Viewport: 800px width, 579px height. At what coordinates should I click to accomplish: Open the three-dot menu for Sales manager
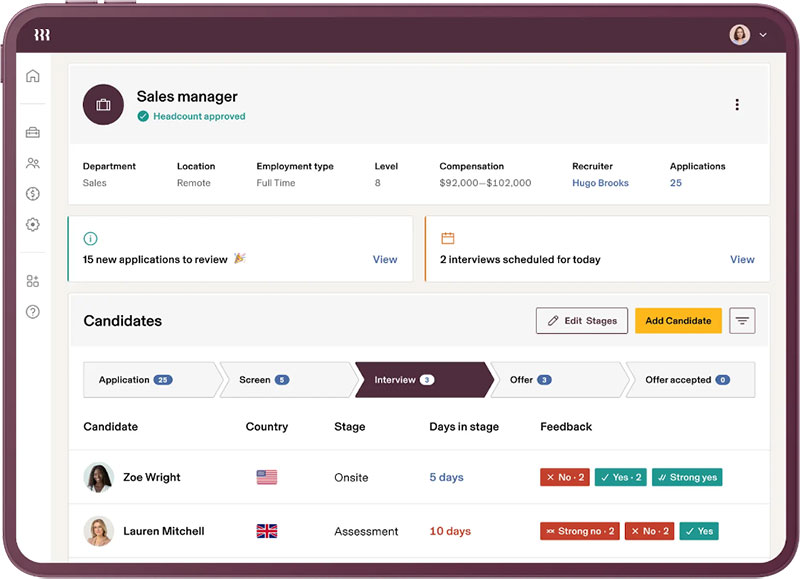[x=737, y=105]
